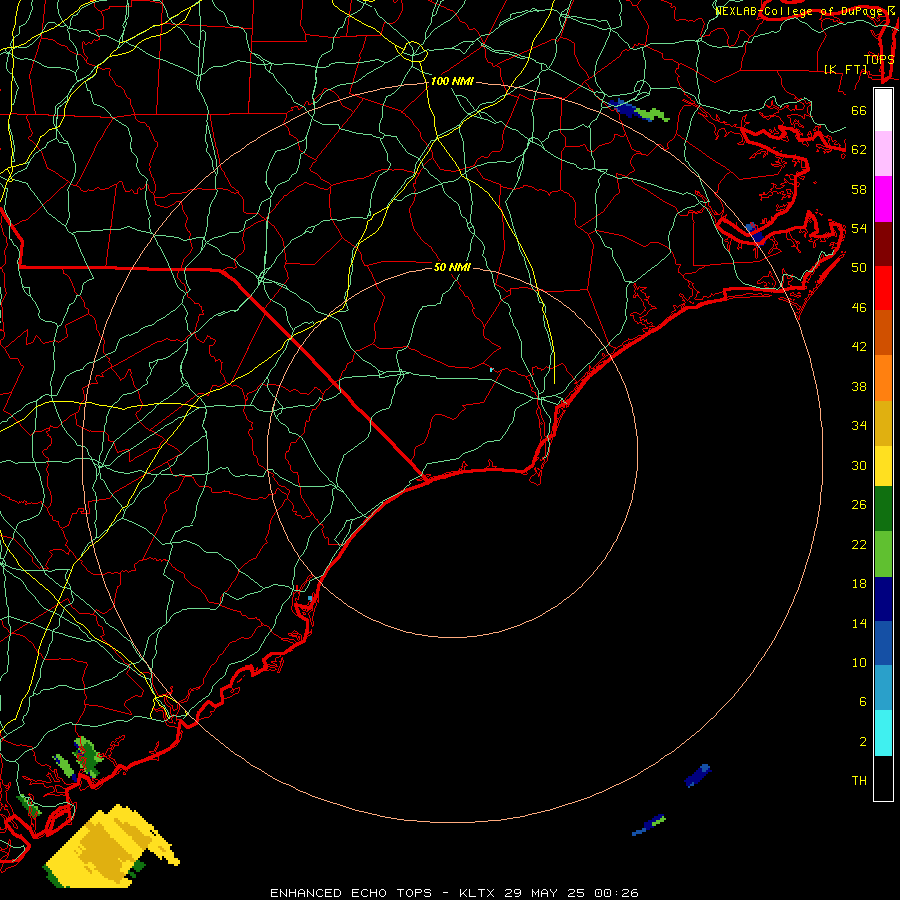Click the gold legend swatch

tap(883, 423)
